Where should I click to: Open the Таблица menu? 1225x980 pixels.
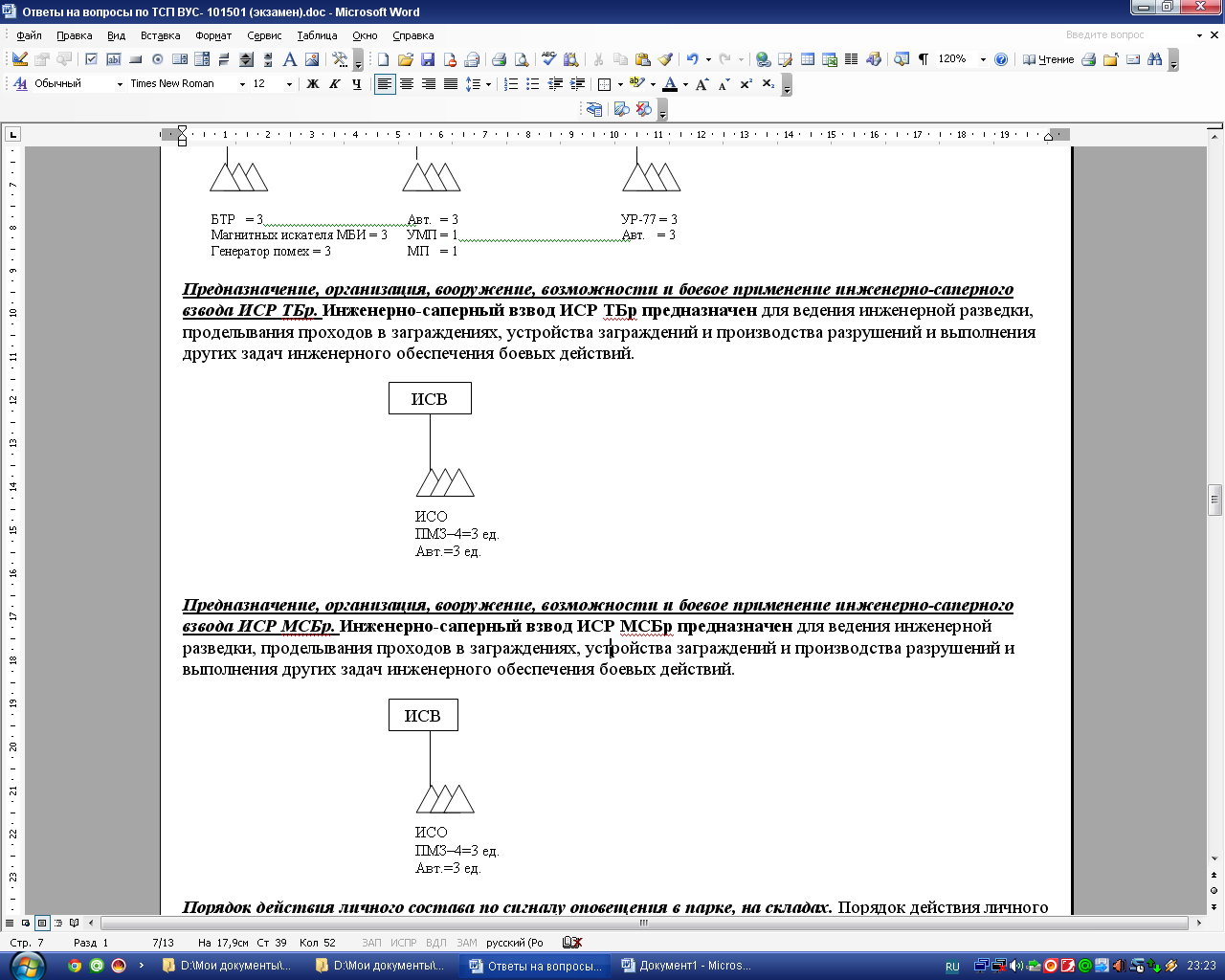[317, 35]
